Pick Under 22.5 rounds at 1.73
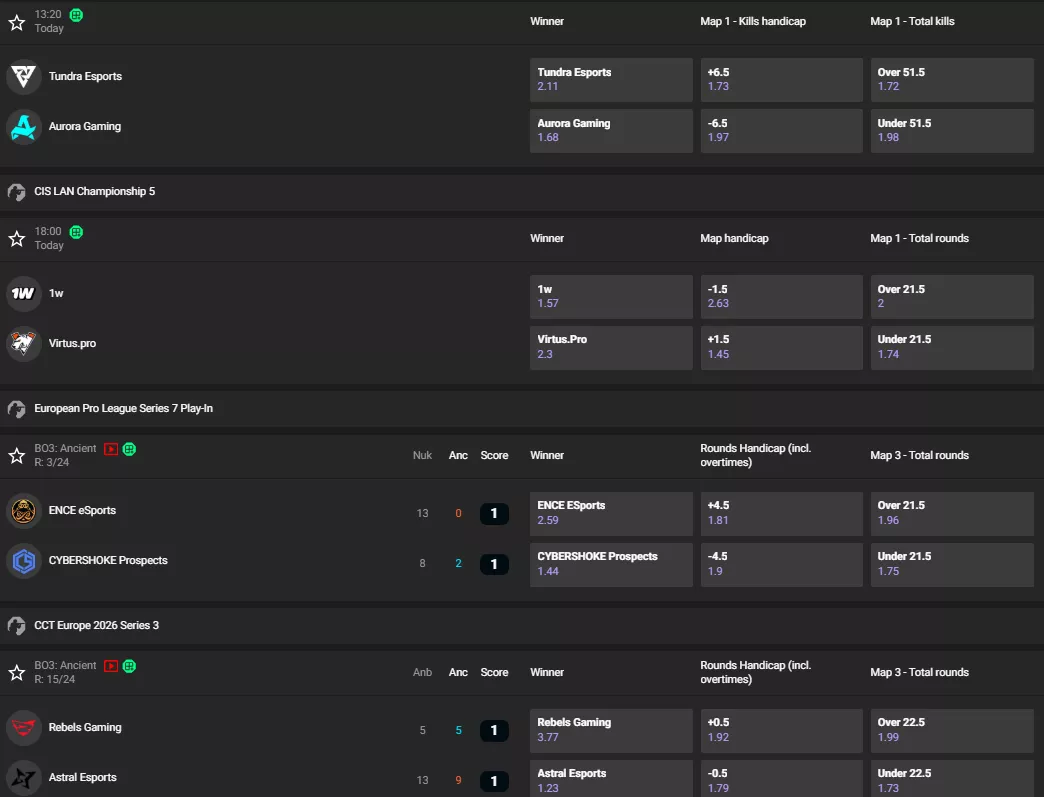The height and width of the screenshot is (797, 1044). point(952,779)
